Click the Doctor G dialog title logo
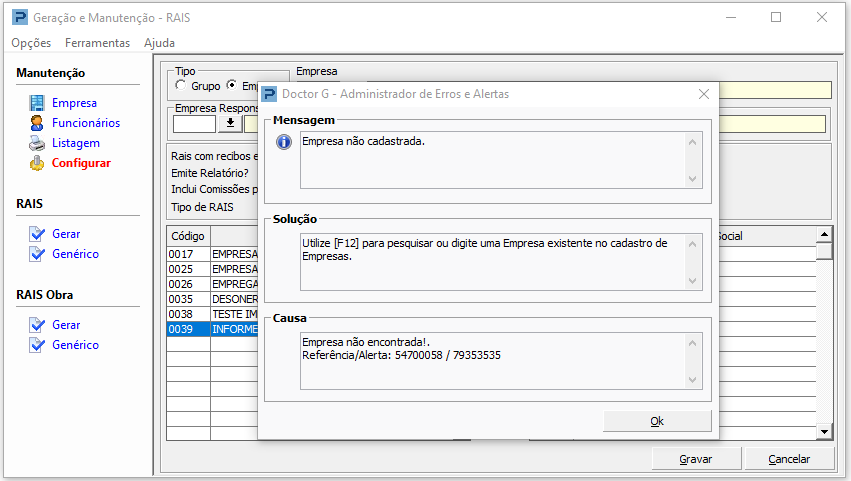The width and height of the screenshot is (851, 481). click(269, 94)
